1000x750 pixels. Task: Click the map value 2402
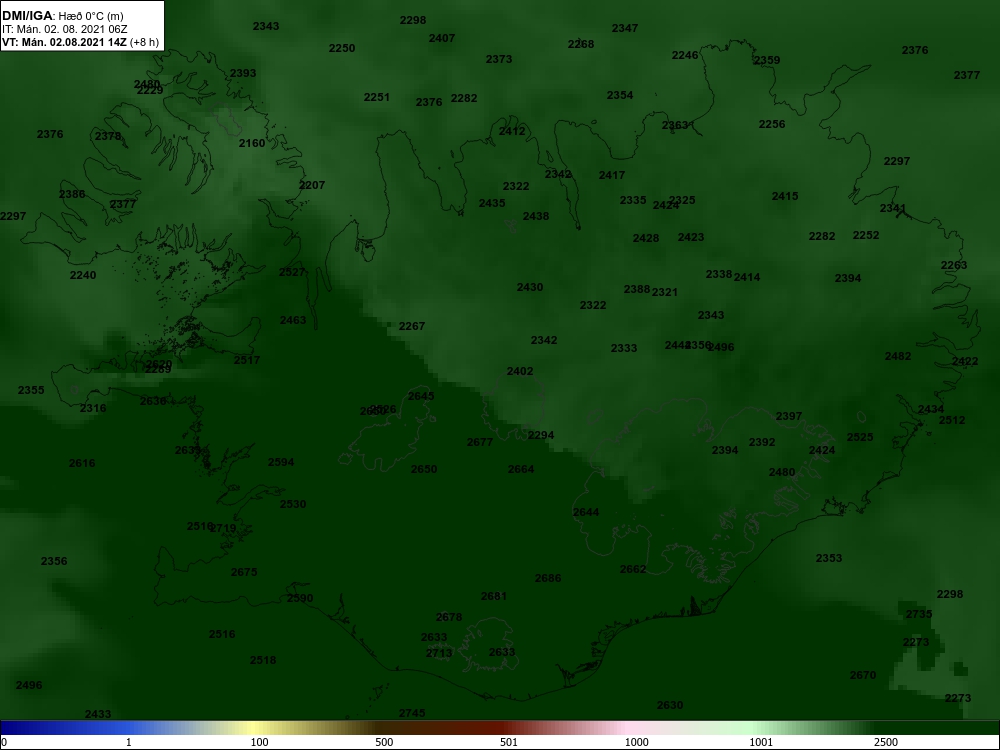tap(520, 371)
